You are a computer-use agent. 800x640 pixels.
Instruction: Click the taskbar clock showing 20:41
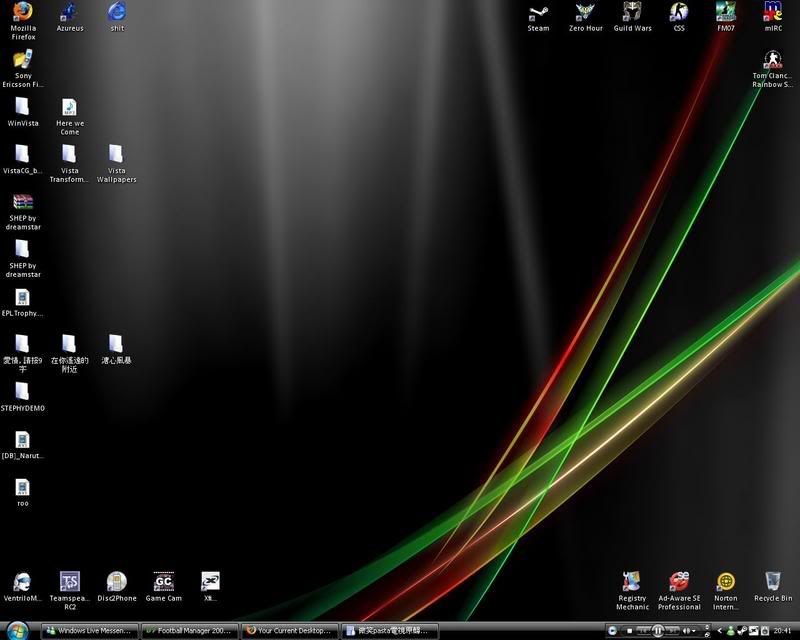tap(782, 631)
